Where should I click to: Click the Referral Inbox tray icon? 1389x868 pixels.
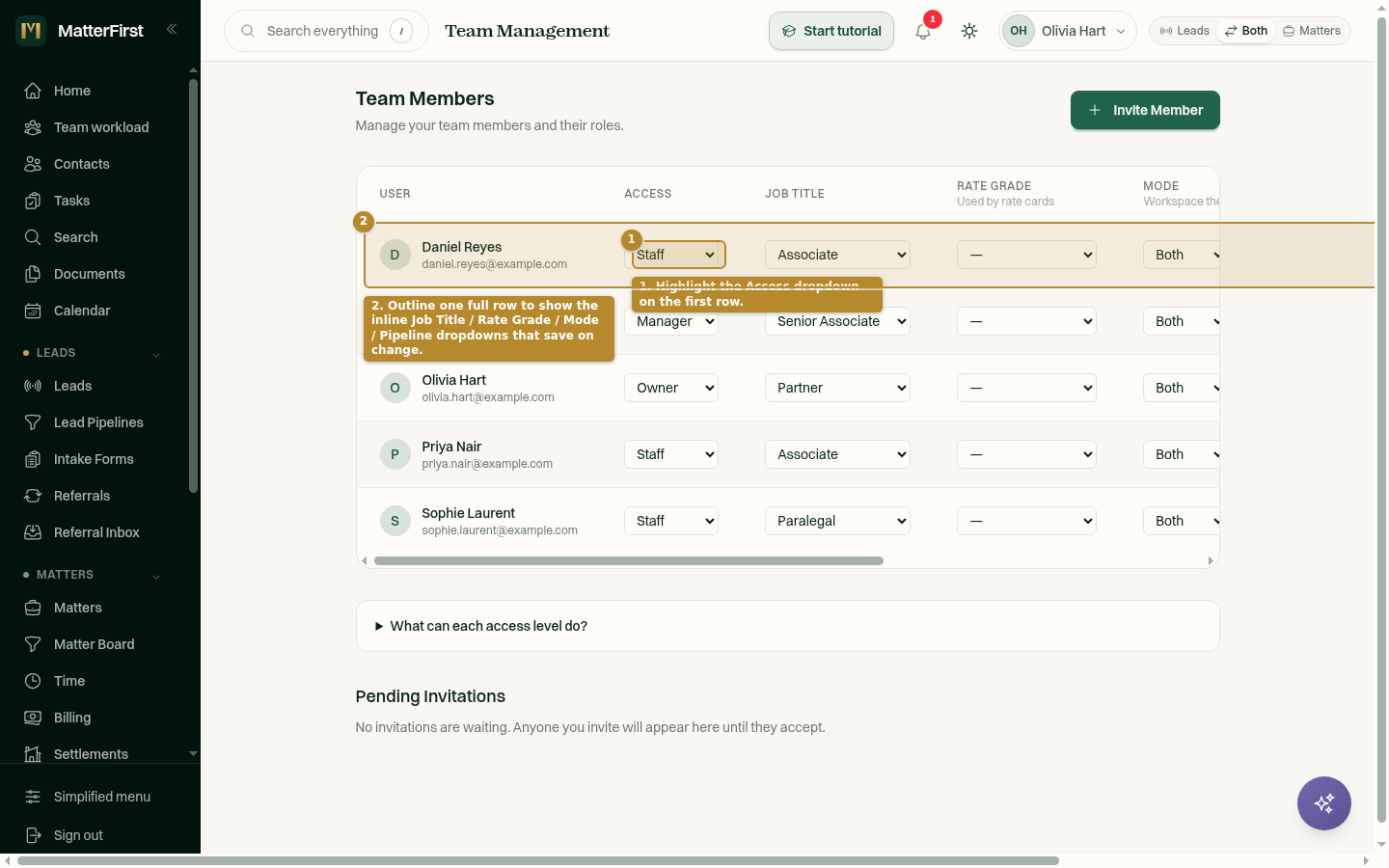point(33,532)
